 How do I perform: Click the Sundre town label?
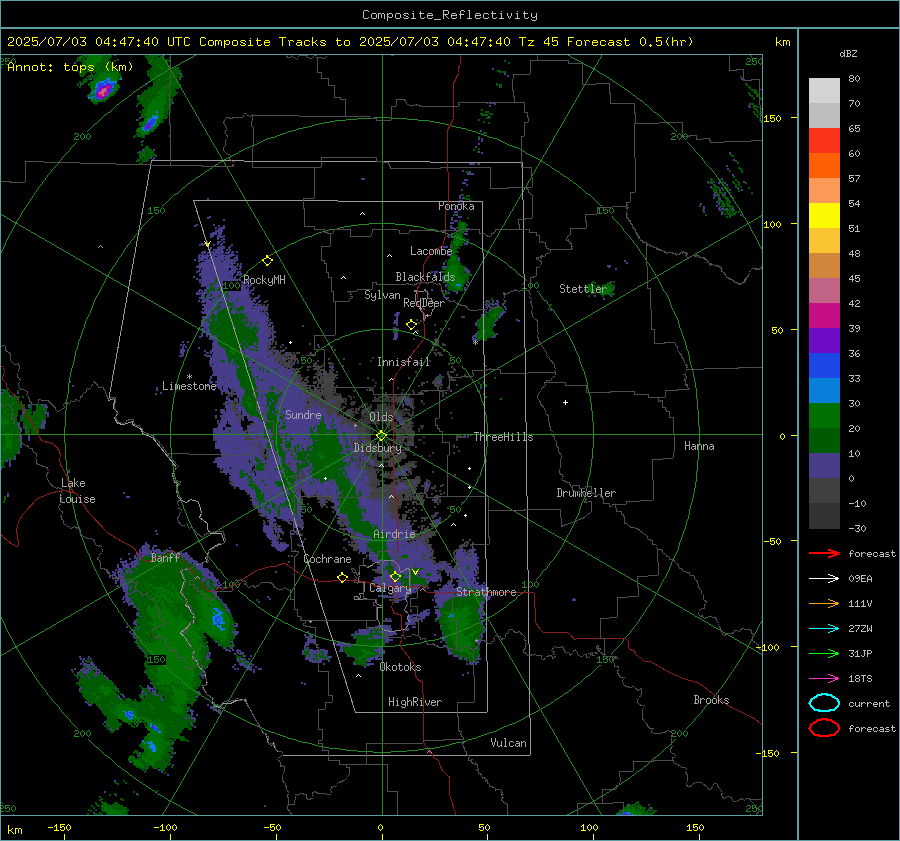303,414
